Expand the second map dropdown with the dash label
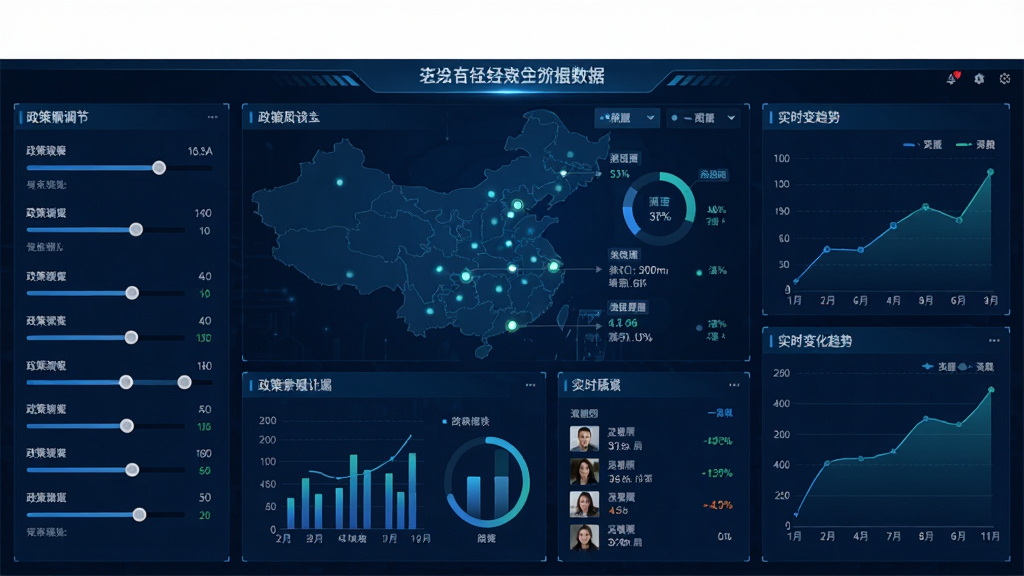 (704, 118)
